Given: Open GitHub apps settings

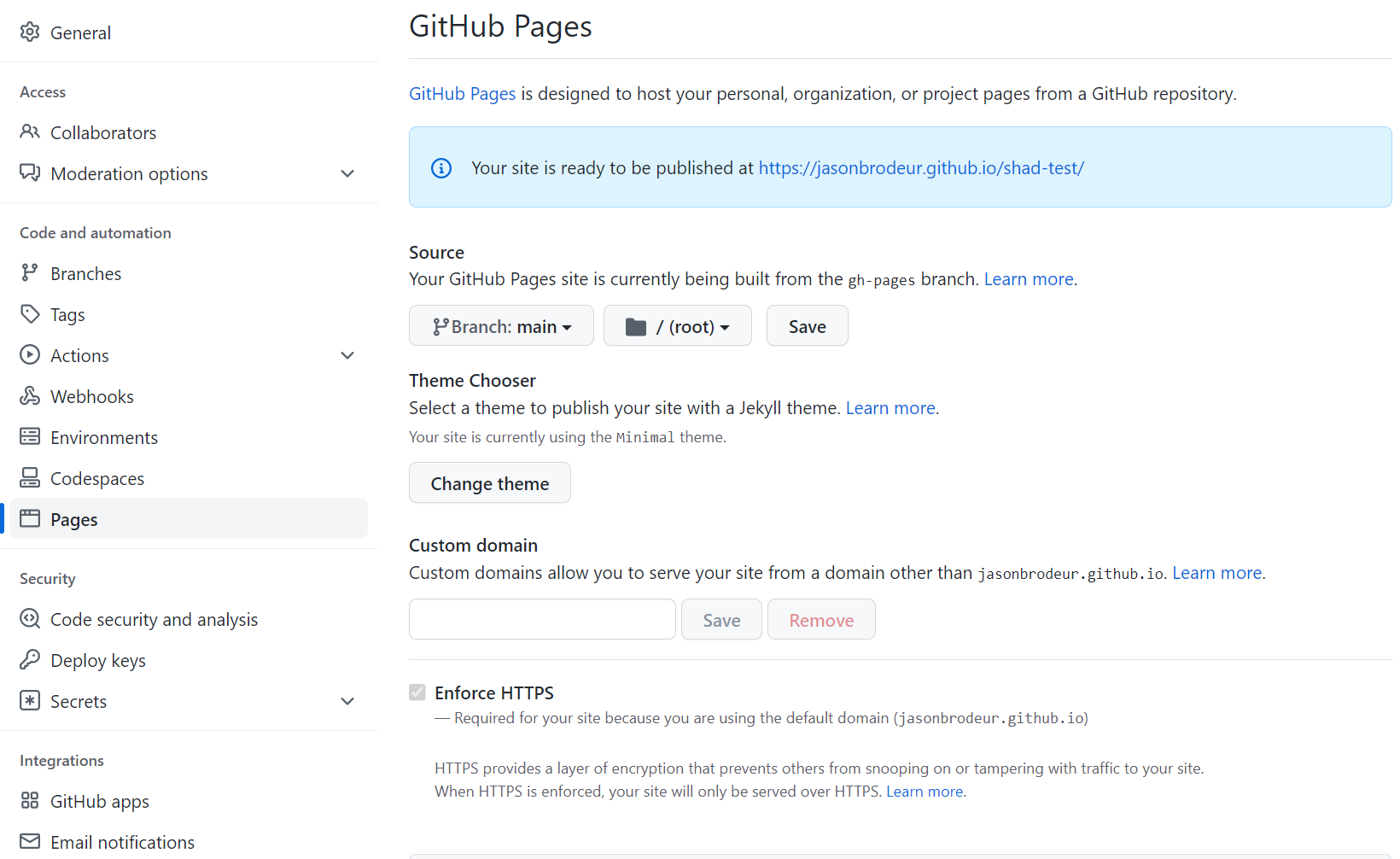Looking at the screenshot, I should (x=189, y=801).
